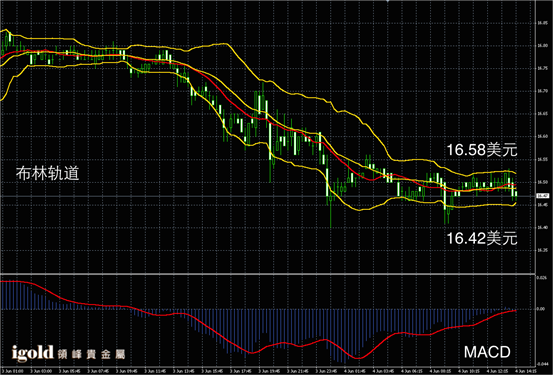553x375 pixels.
Task: Select the 布林轨道 annotation text
Action: coord(48,173)
